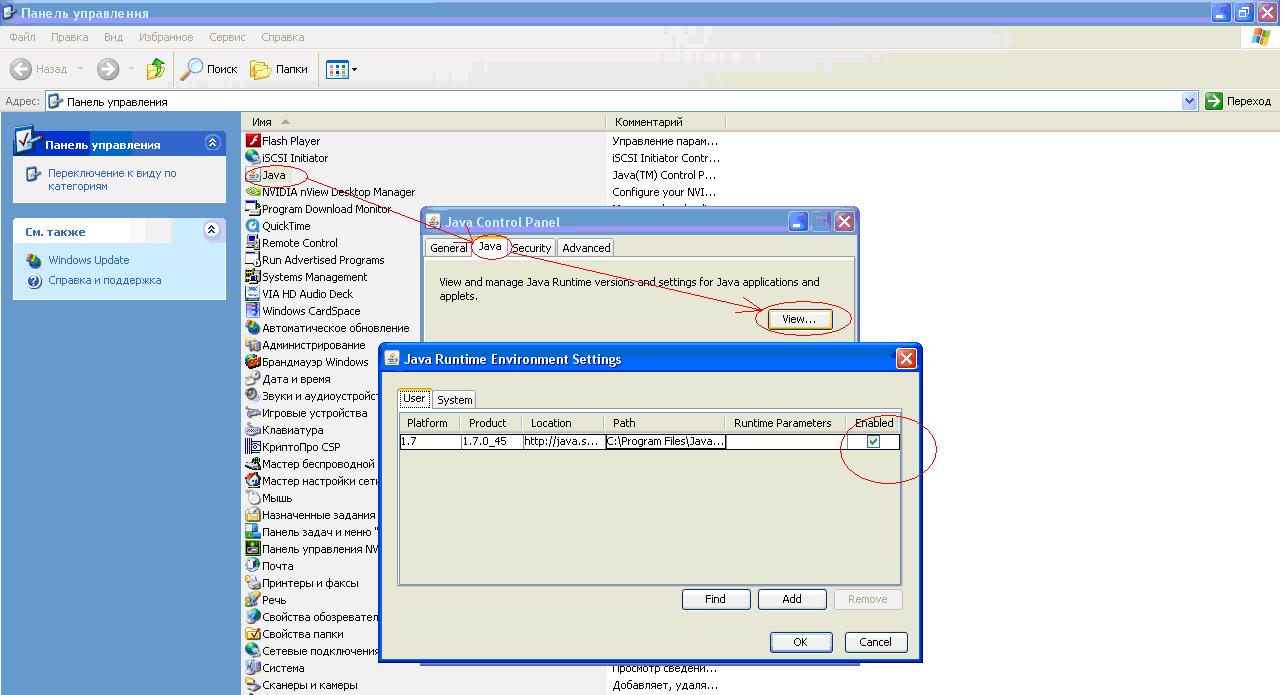
Task: Open the Избранное menu
Action: click(x=166, y=37)
